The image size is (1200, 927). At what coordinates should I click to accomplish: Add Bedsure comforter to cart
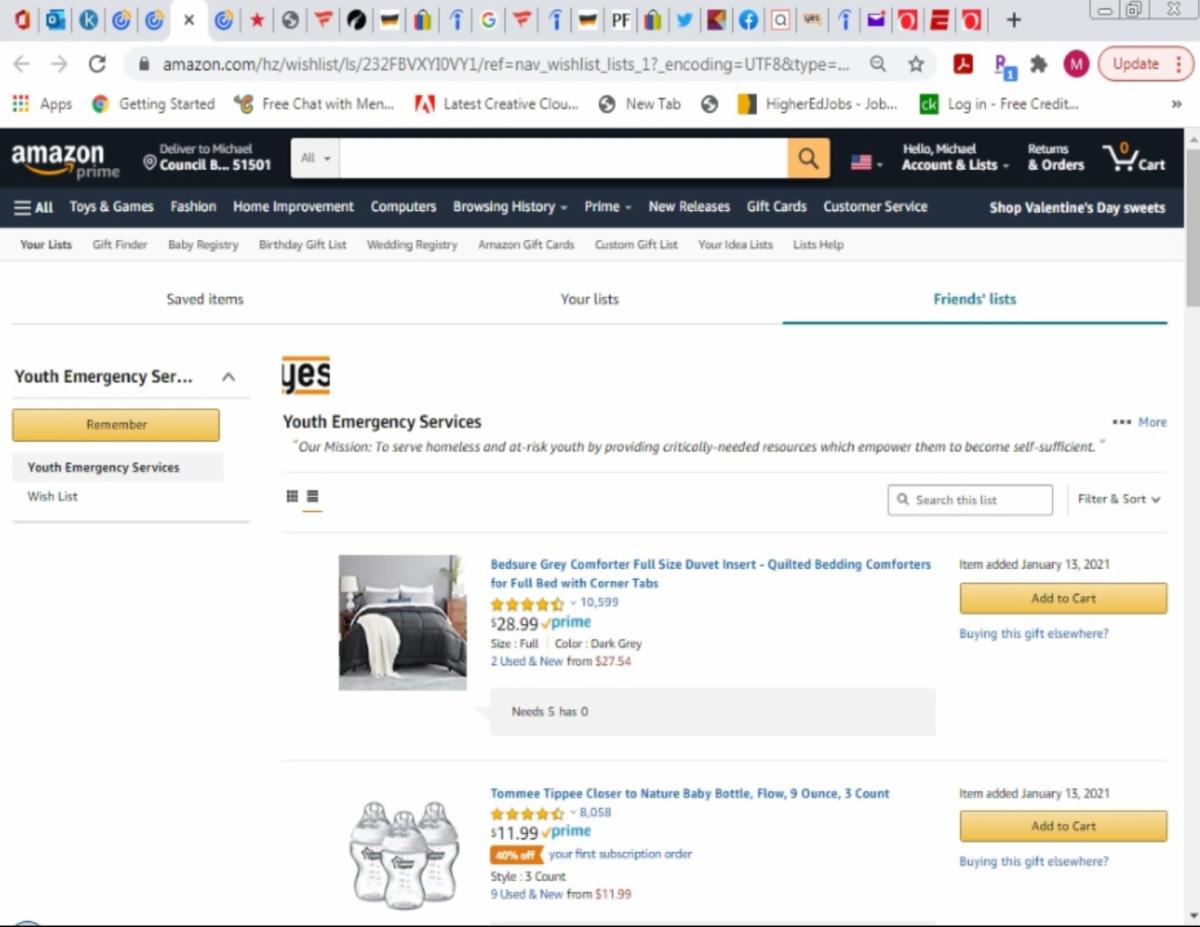tap(1063, 598)
